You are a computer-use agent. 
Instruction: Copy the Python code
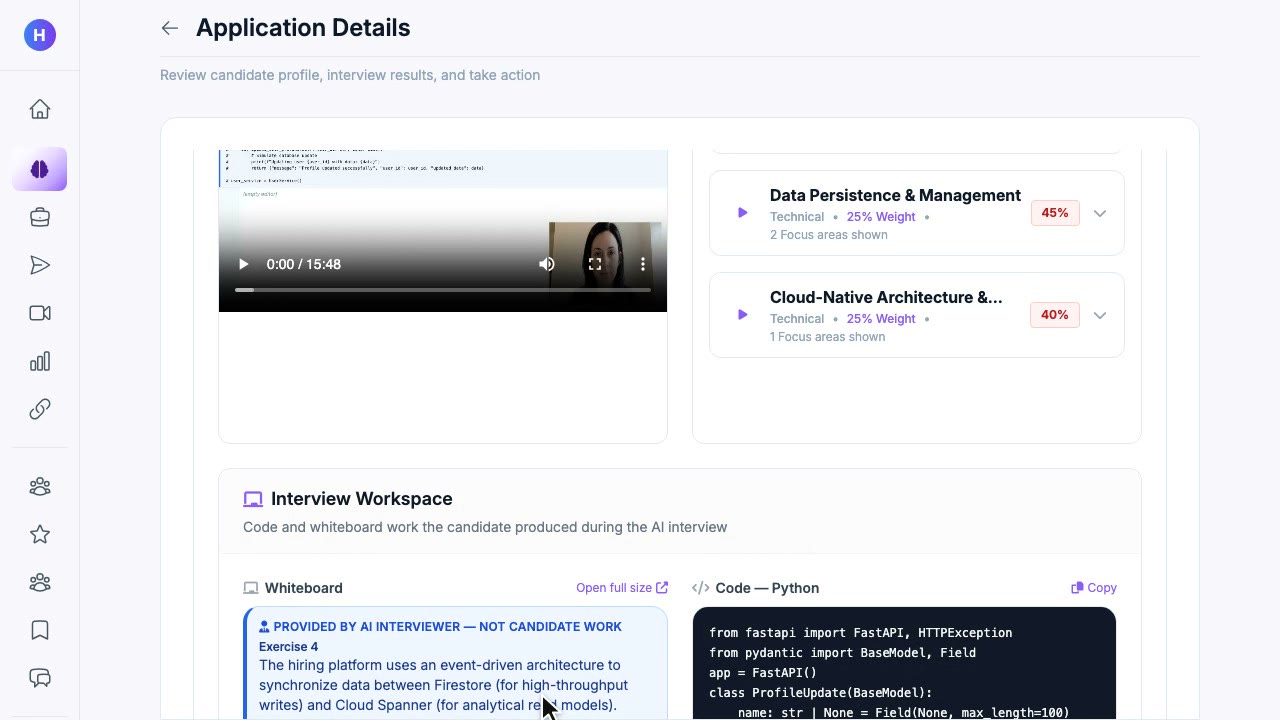click(1094, 588)
